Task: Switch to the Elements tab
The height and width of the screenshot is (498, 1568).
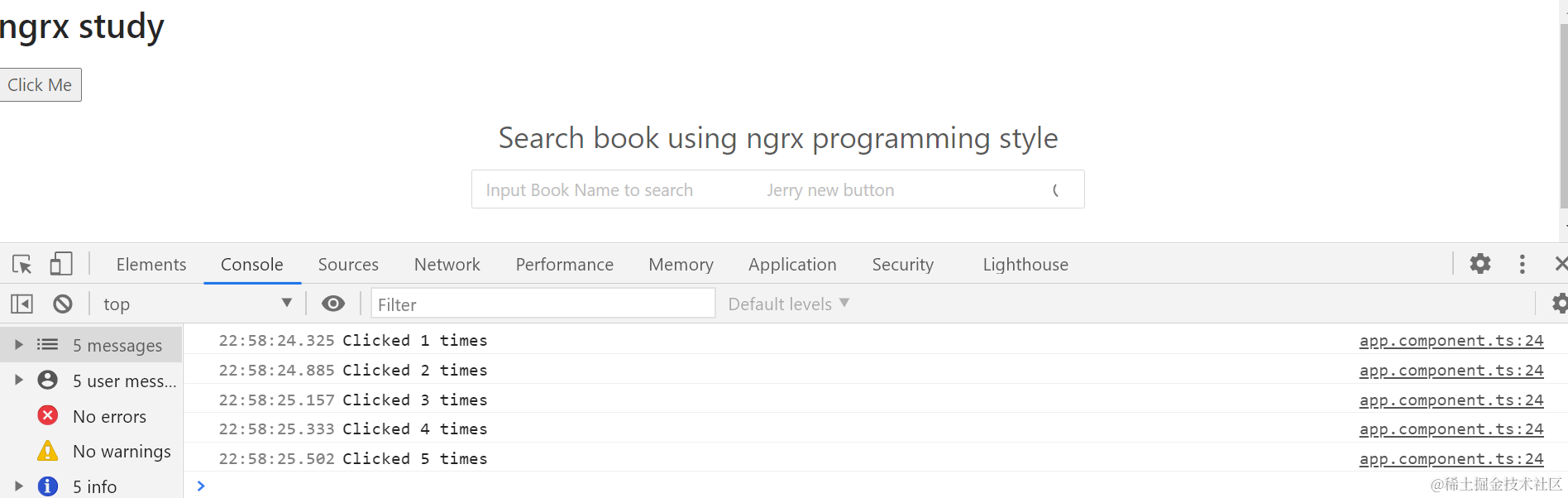Action: coord(151,265)
